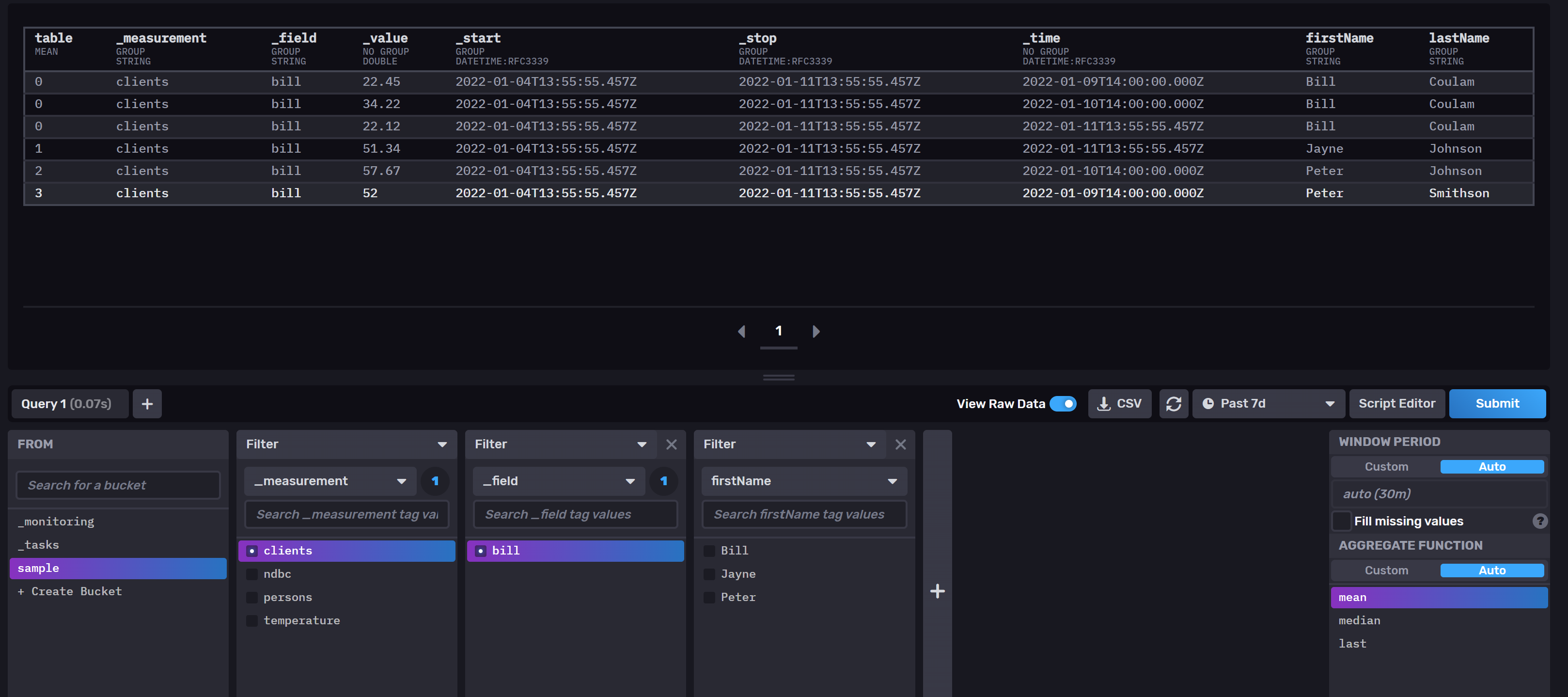
Task: Toggle View Raw Data switch
Action: tap(1063, 404)
